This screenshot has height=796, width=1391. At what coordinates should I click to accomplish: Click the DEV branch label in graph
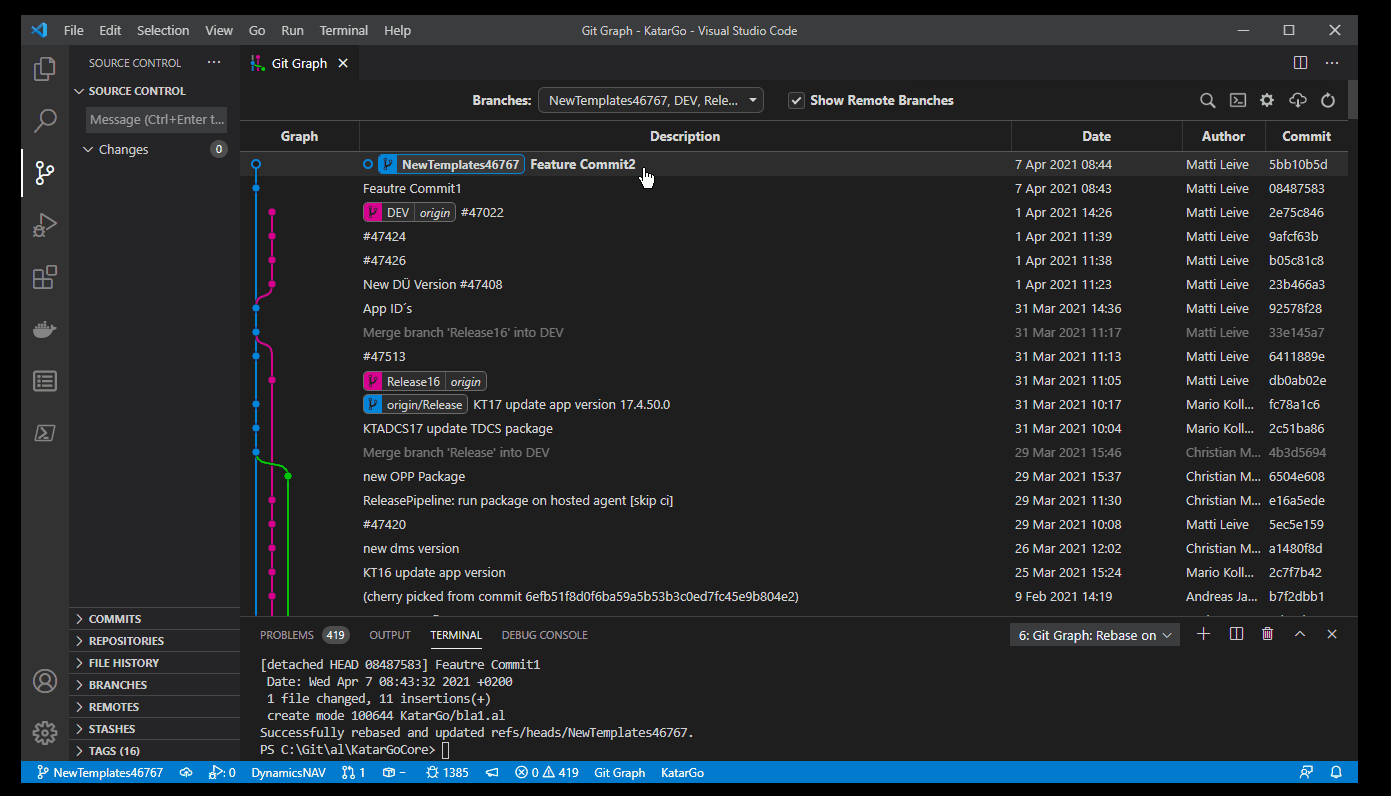point(409,212)
